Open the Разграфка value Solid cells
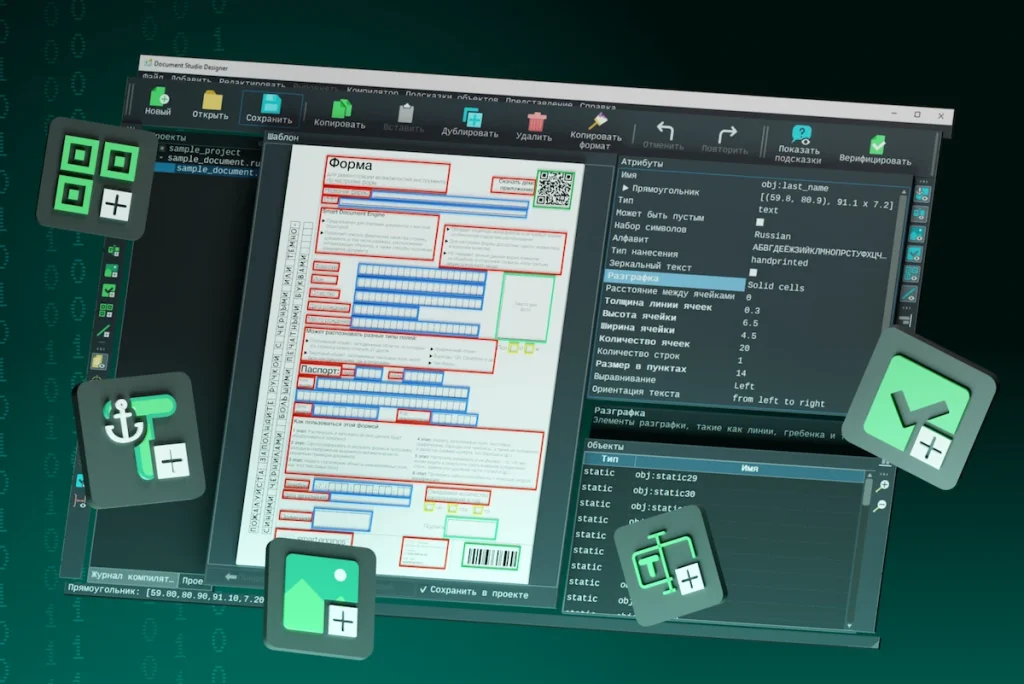This screenshot has height=684, width=1024. pos(775,287)
